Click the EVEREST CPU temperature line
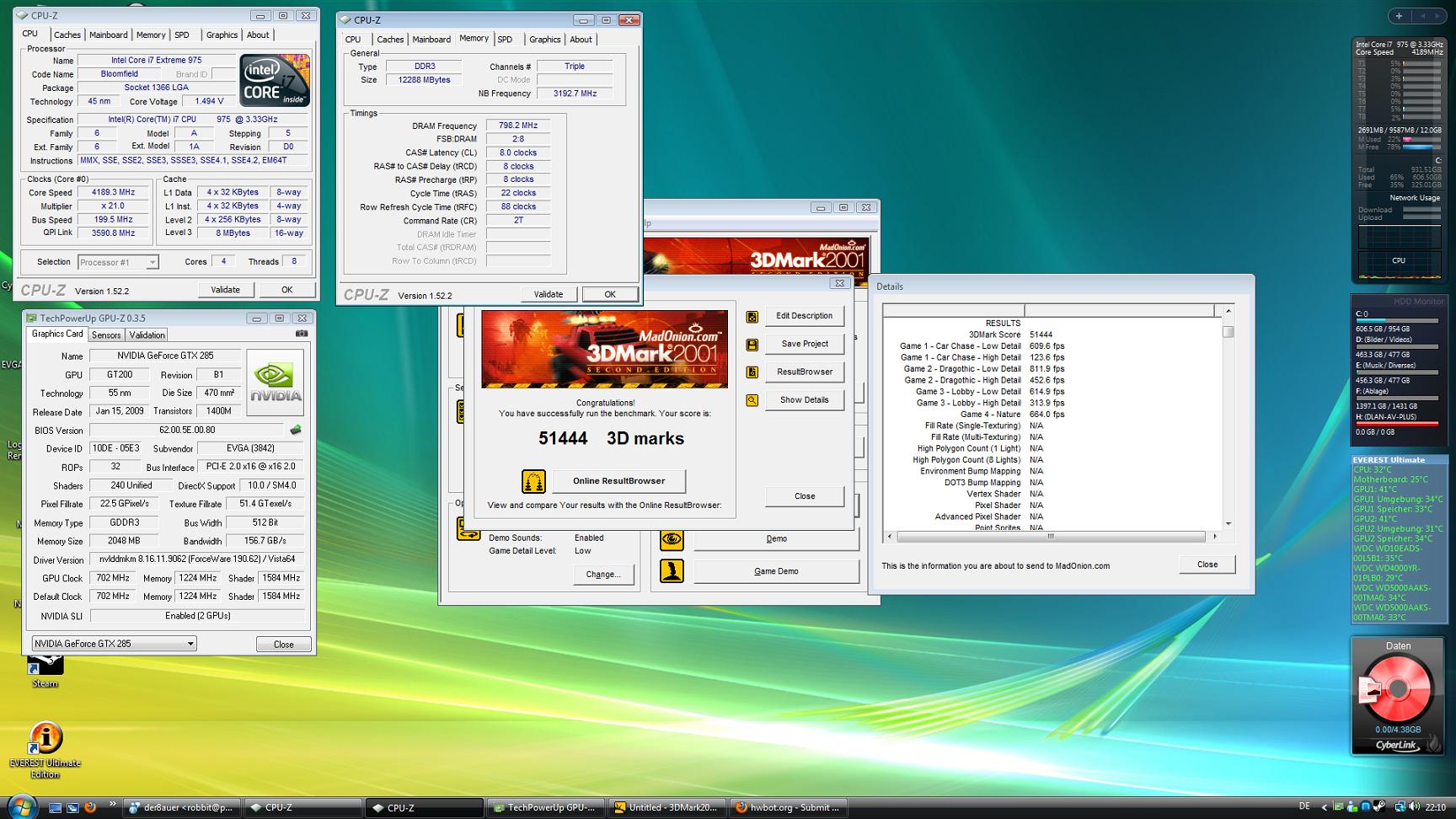The height and width of the screenshot is (819, 1456). 1372,469
